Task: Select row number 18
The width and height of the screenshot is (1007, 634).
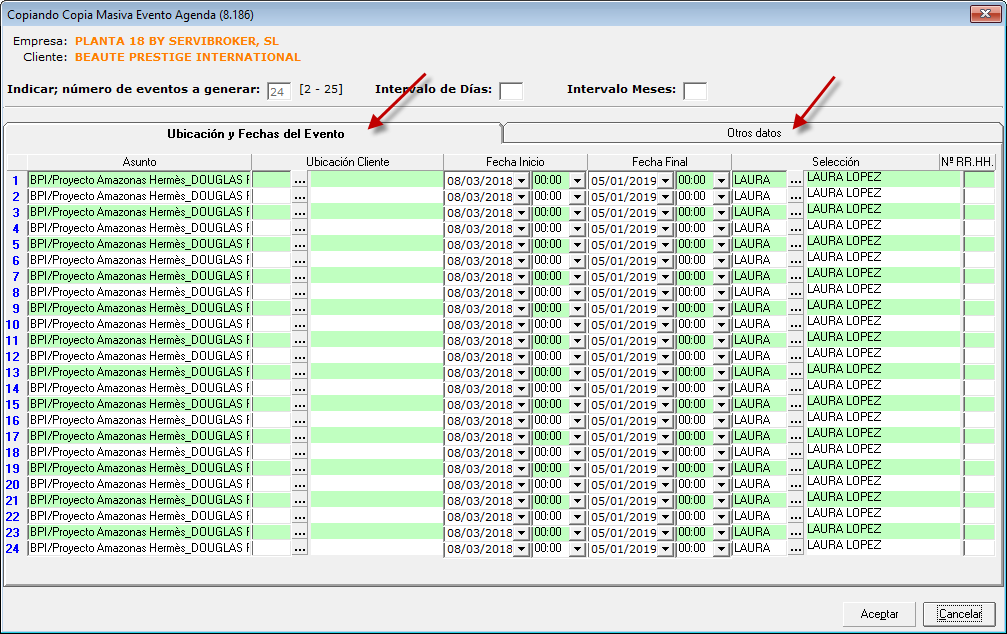Action: click(x=13, y=453)
